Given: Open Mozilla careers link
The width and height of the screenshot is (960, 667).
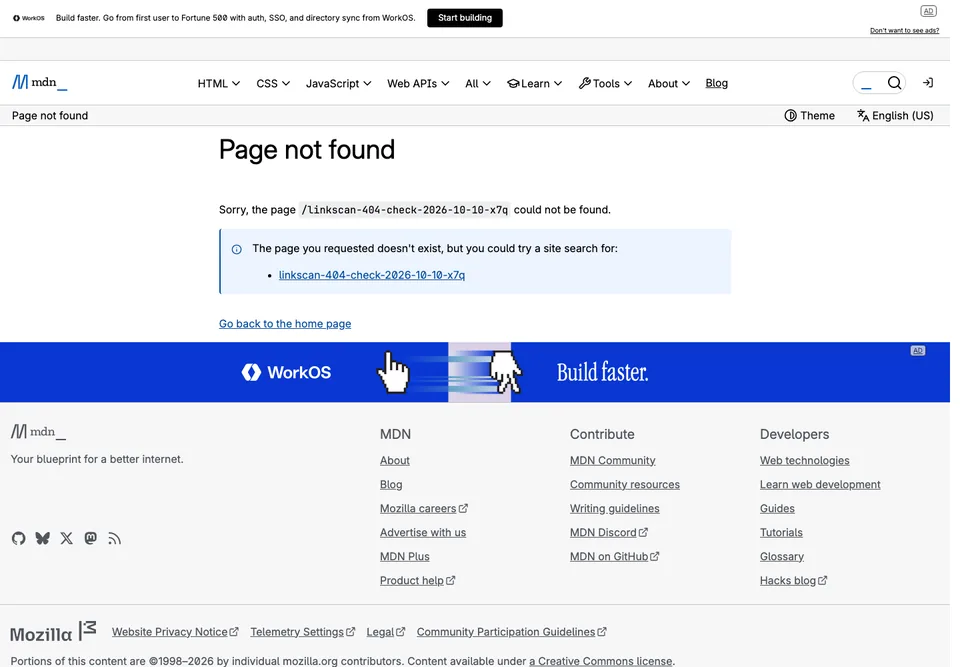Looking at the screenshot, I should click(x=424, y=508).
